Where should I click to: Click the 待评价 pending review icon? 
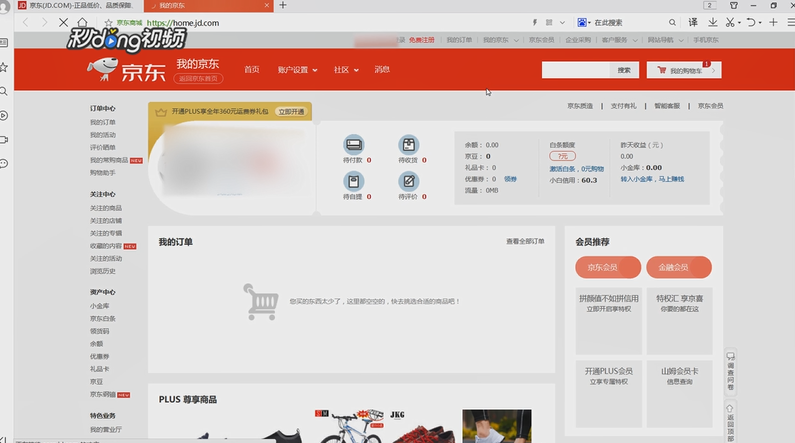pyautogui.click(x=409, y=181)
